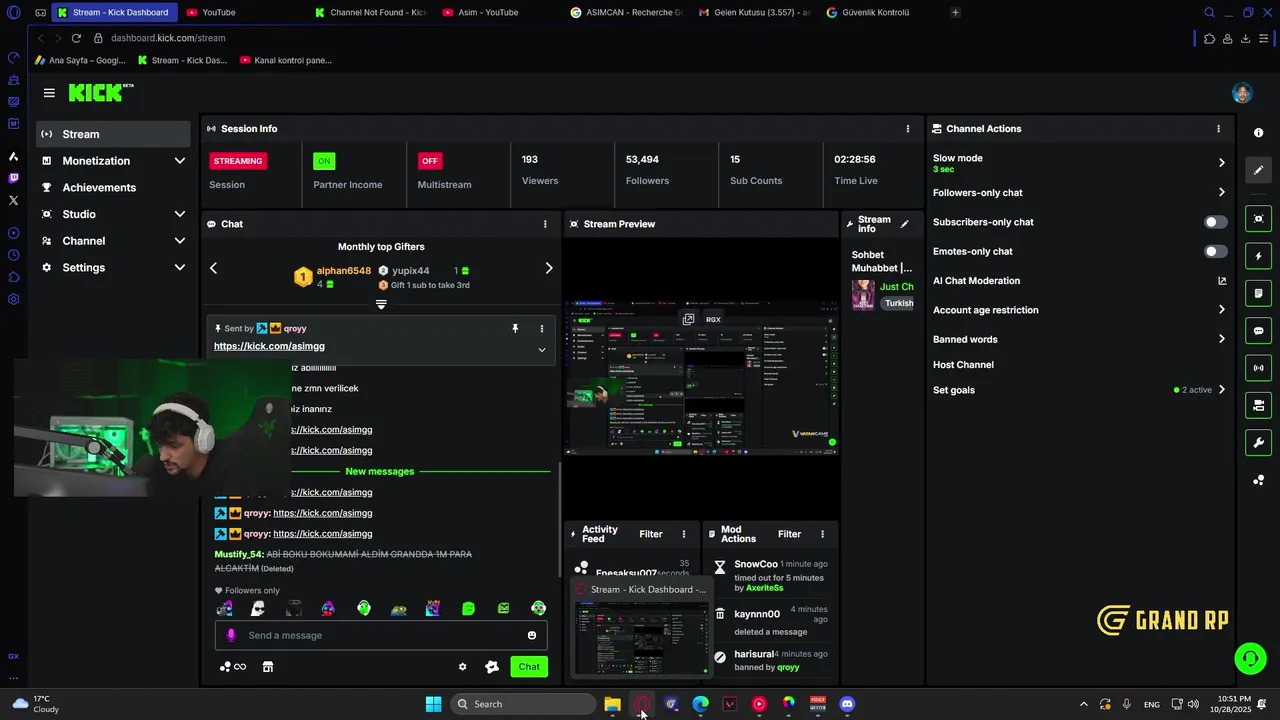Click the Send a message input field
The image size is (1280, 720).
point(381,635)
